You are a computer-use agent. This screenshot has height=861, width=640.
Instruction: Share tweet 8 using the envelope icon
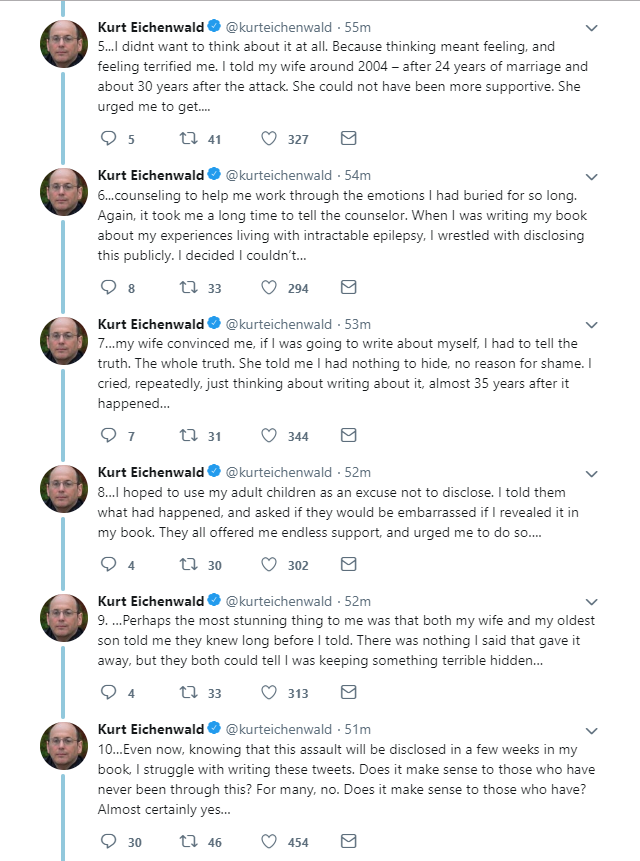click(x=349, y=564)
